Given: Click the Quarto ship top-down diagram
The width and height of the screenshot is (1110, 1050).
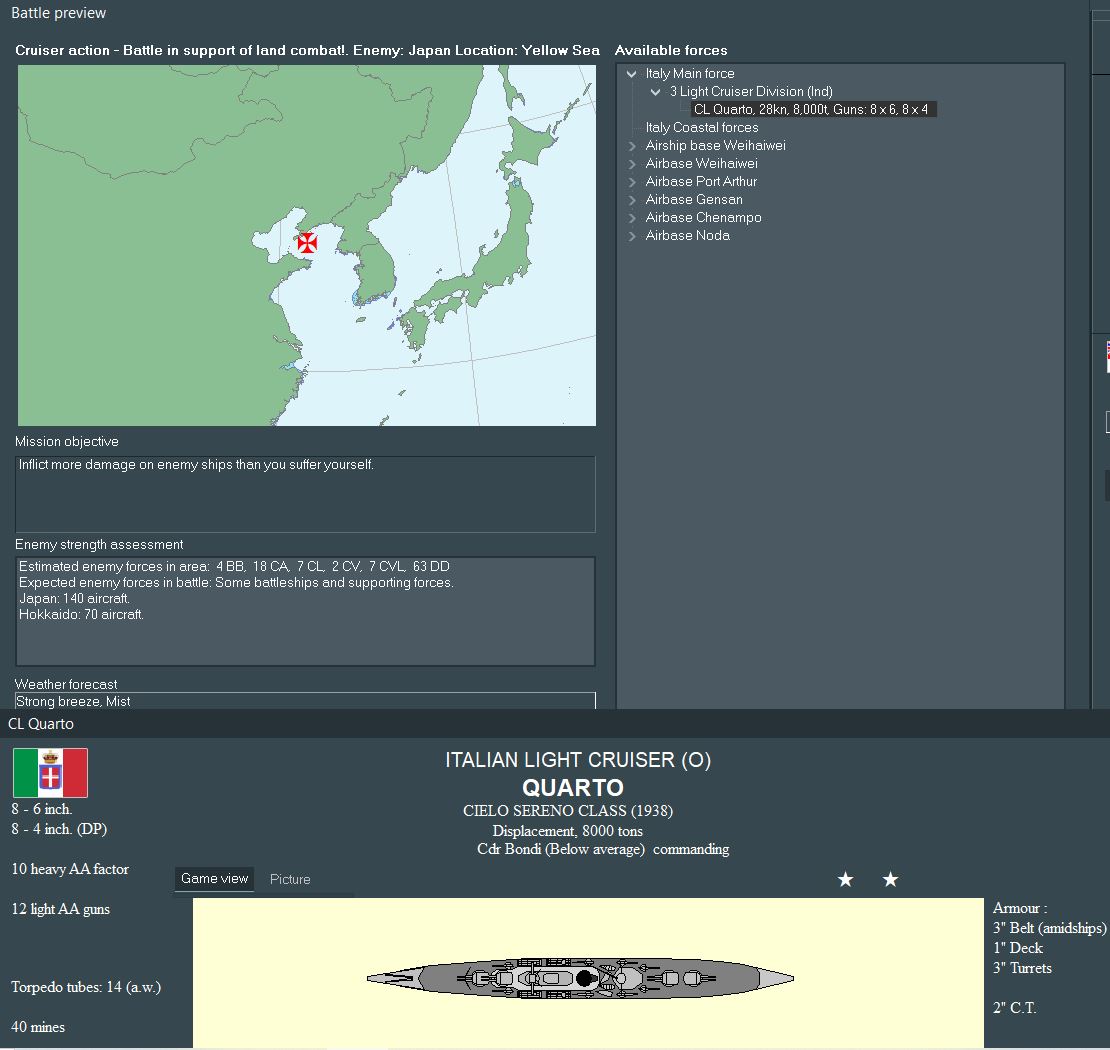Looking at the screenshot, I should coord(580,978).
